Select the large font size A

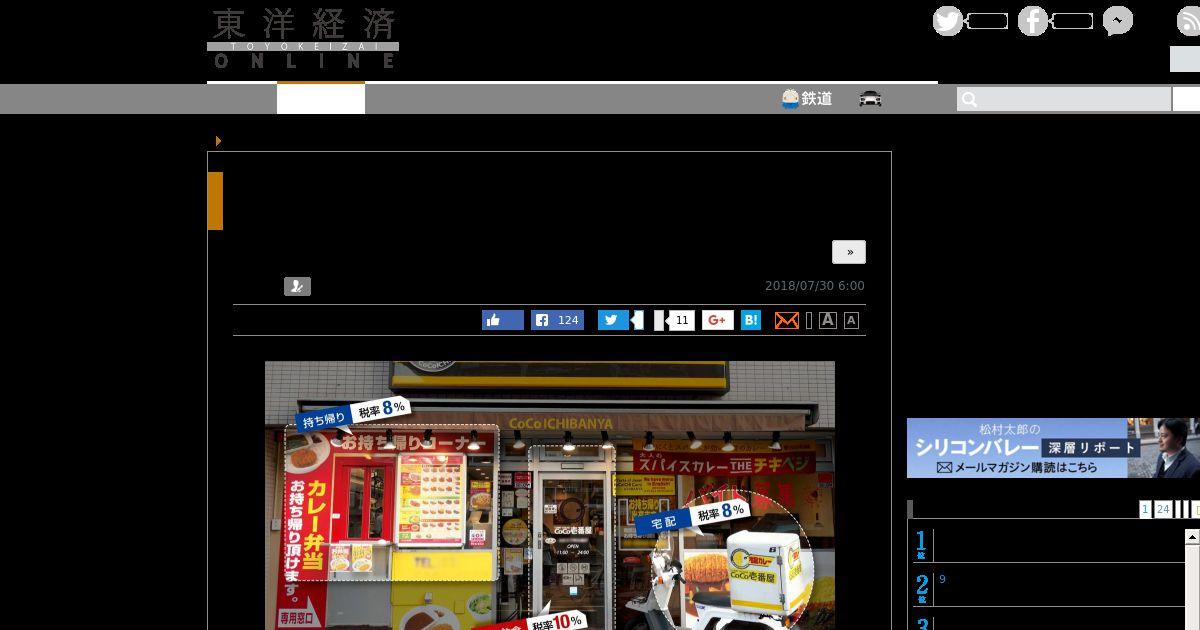click(828, 320)
